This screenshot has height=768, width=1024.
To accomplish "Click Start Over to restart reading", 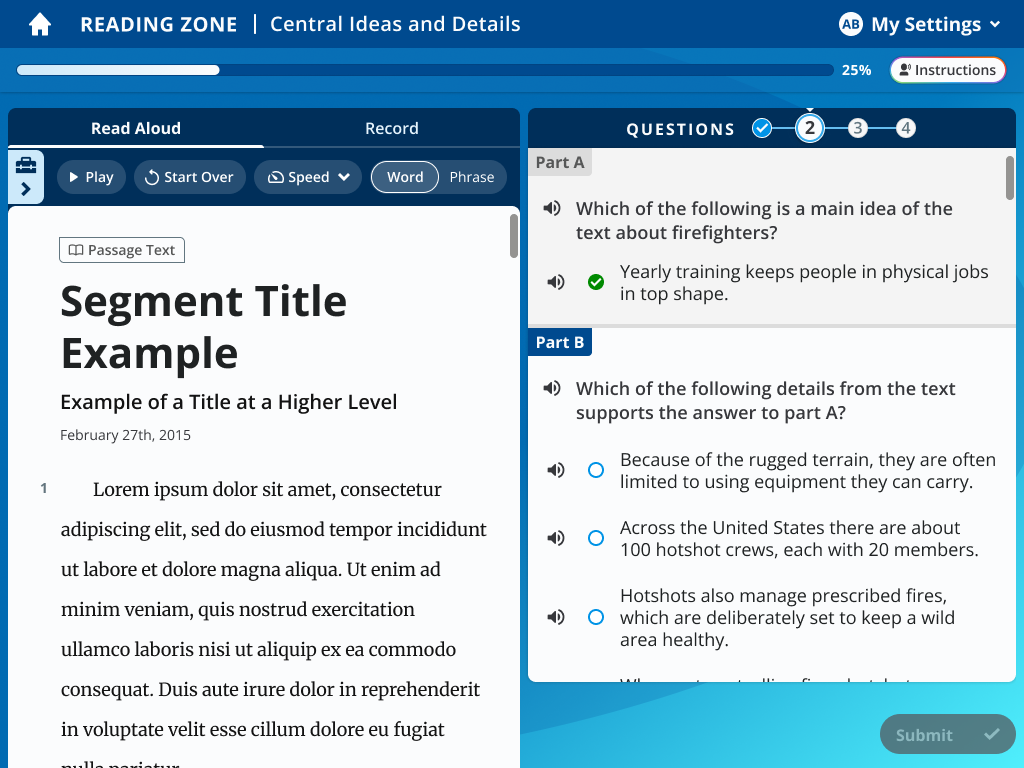I will pos(189,177).
